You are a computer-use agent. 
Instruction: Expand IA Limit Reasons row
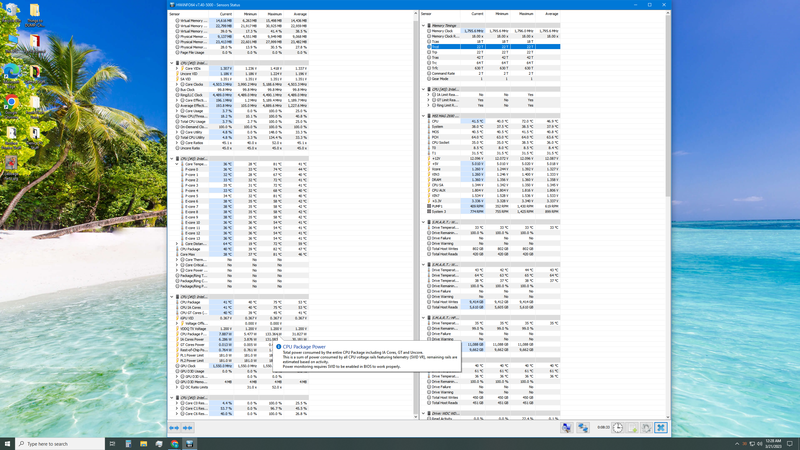(429, 95)
